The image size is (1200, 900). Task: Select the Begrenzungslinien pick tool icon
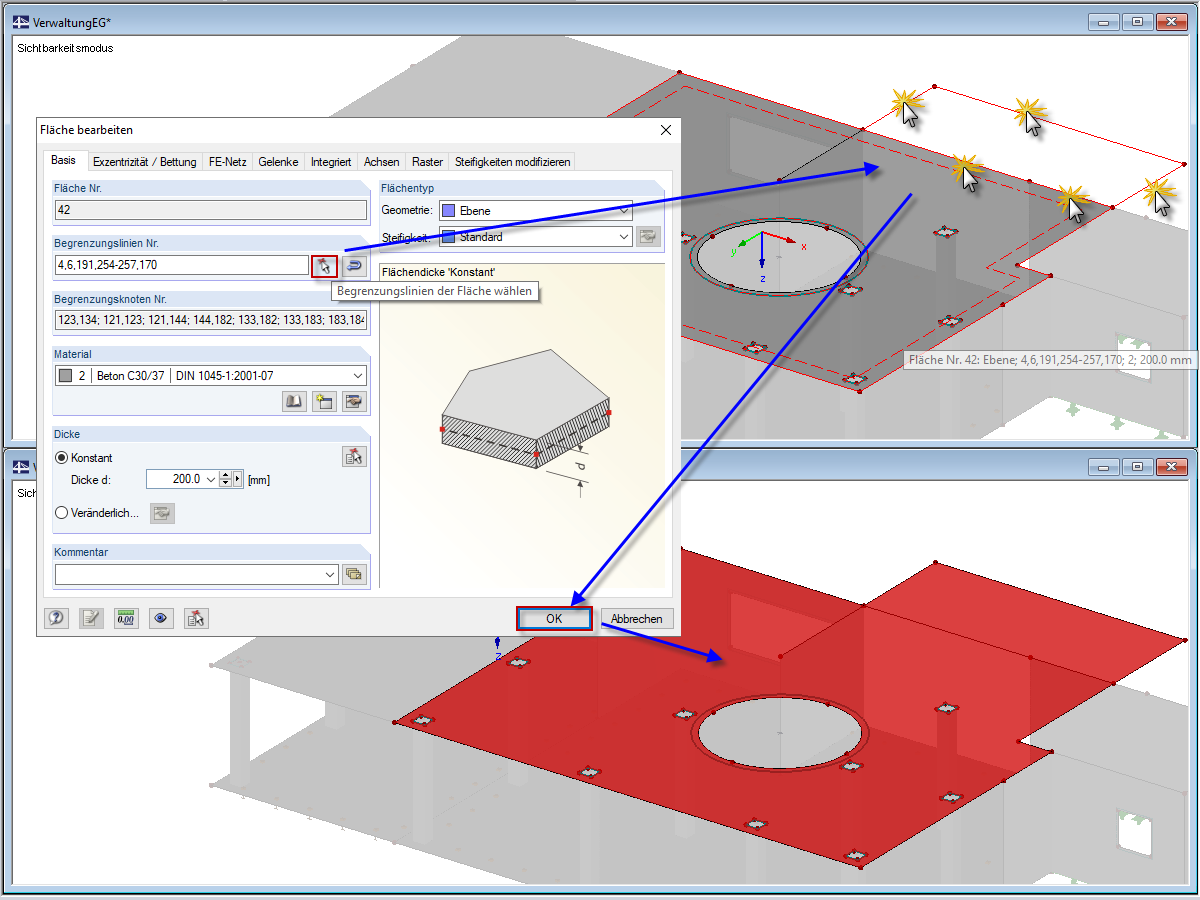pos(325,266)
